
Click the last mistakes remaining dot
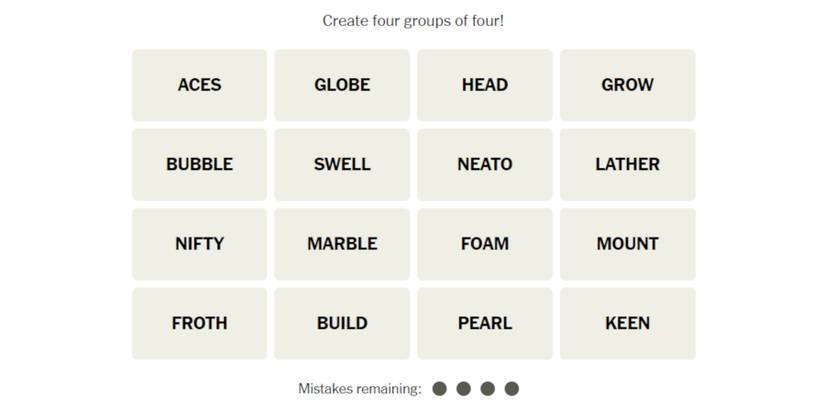[x=512, y=388]
